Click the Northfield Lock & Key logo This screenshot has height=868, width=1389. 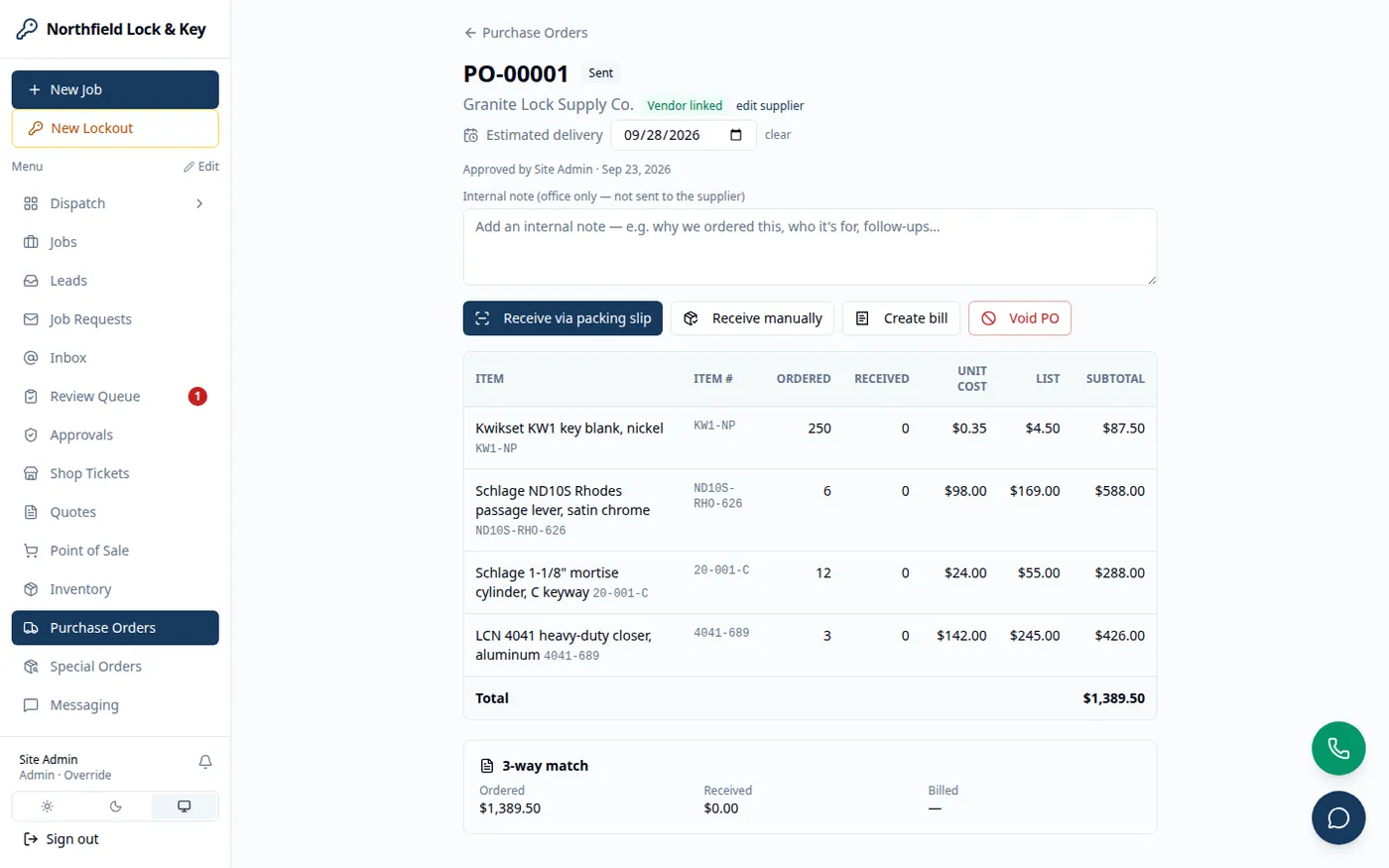(111, 29)
